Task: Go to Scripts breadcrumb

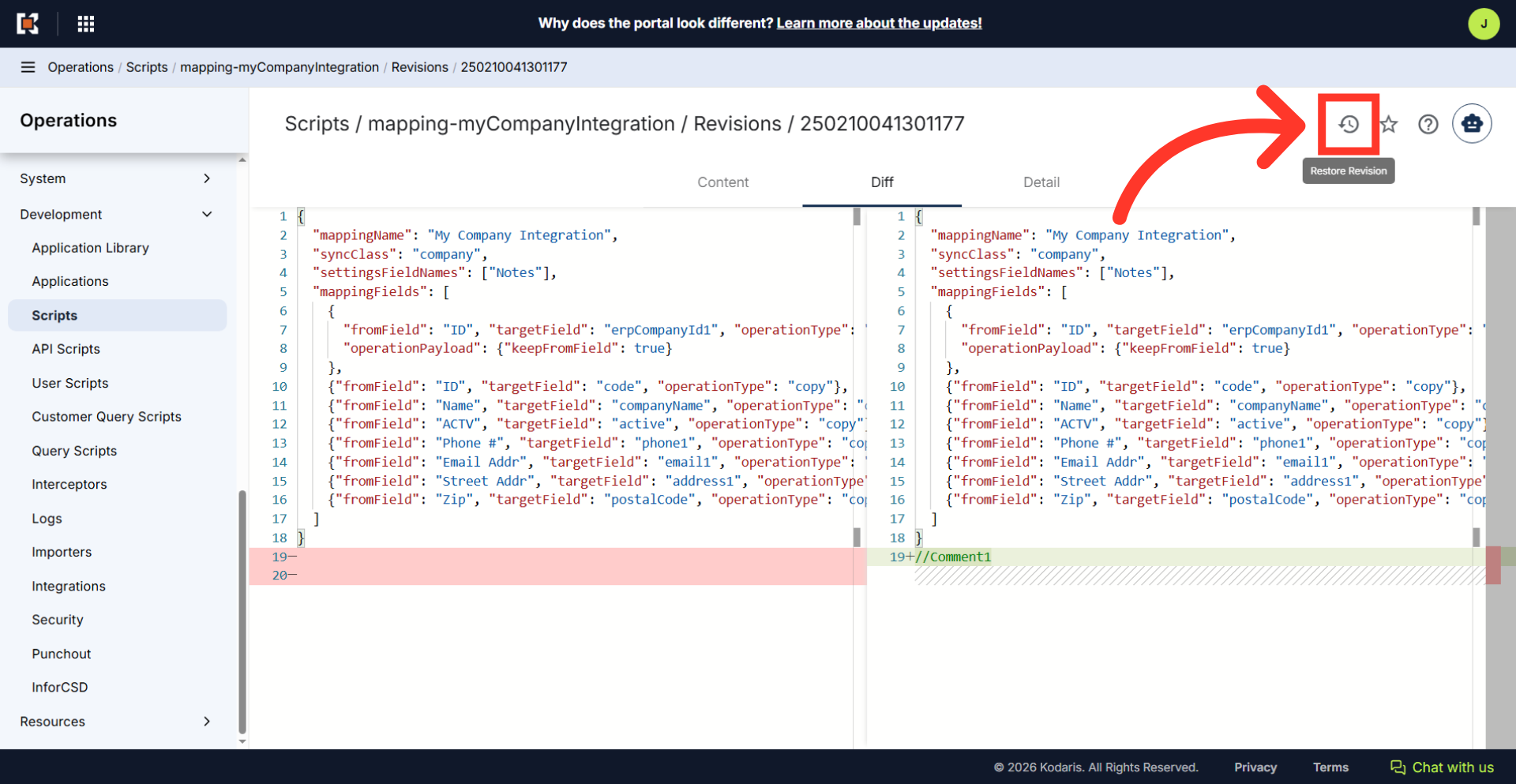Action: pos(147,67)
